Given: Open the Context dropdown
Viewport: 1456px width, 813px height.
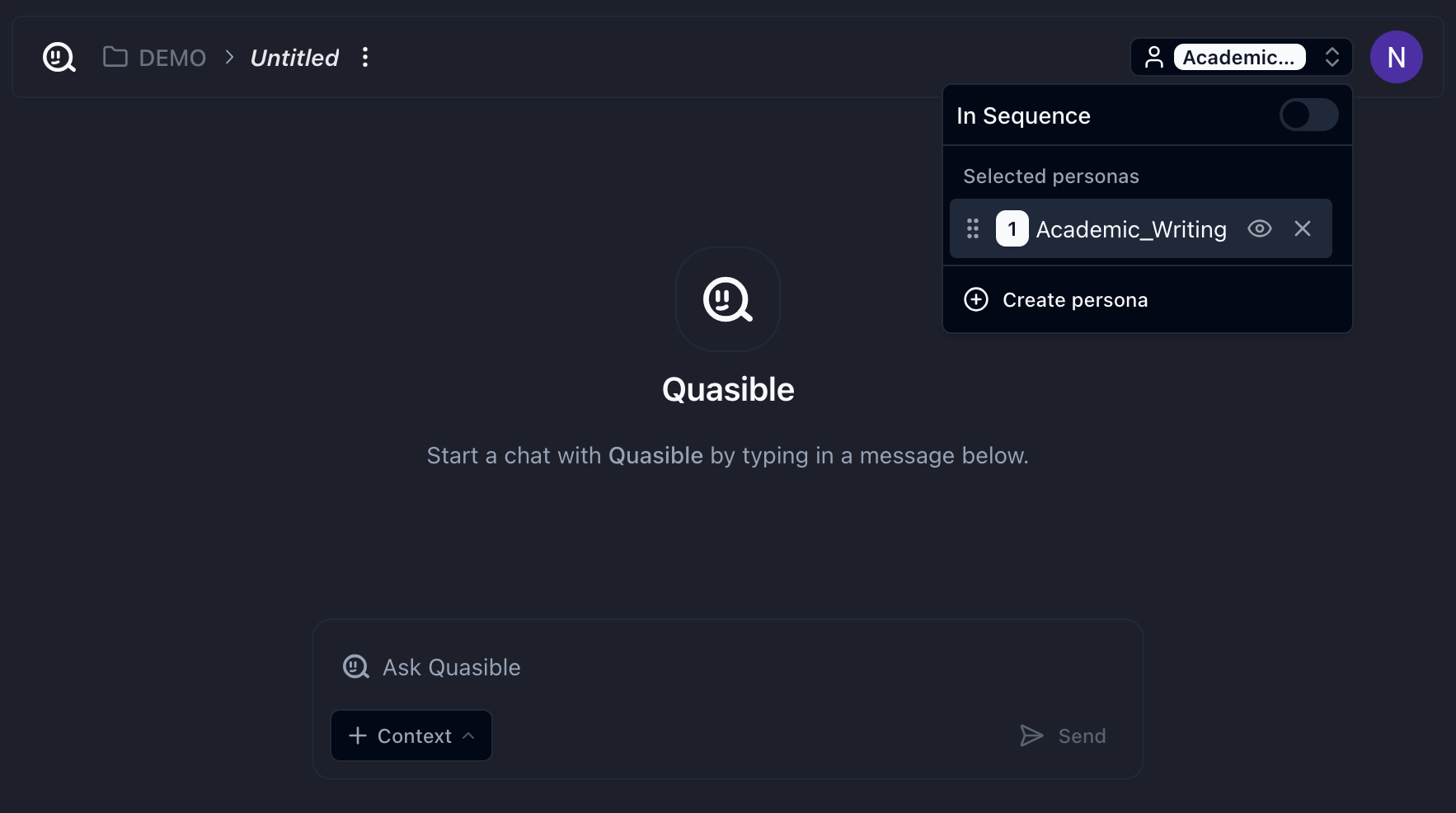Looking at the screenshot, I should [411, 735].
